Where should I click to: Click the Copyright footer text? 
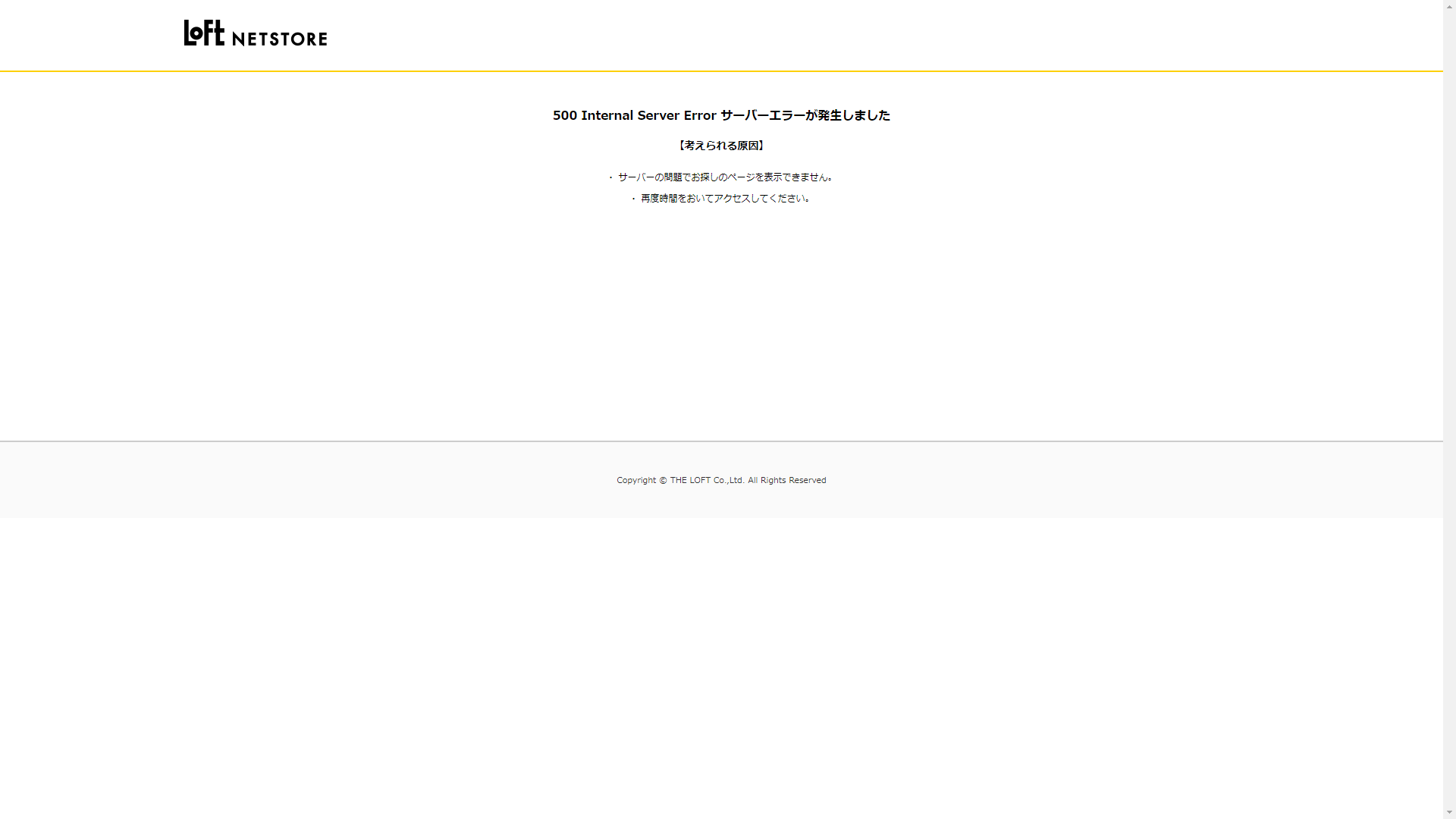635,480
